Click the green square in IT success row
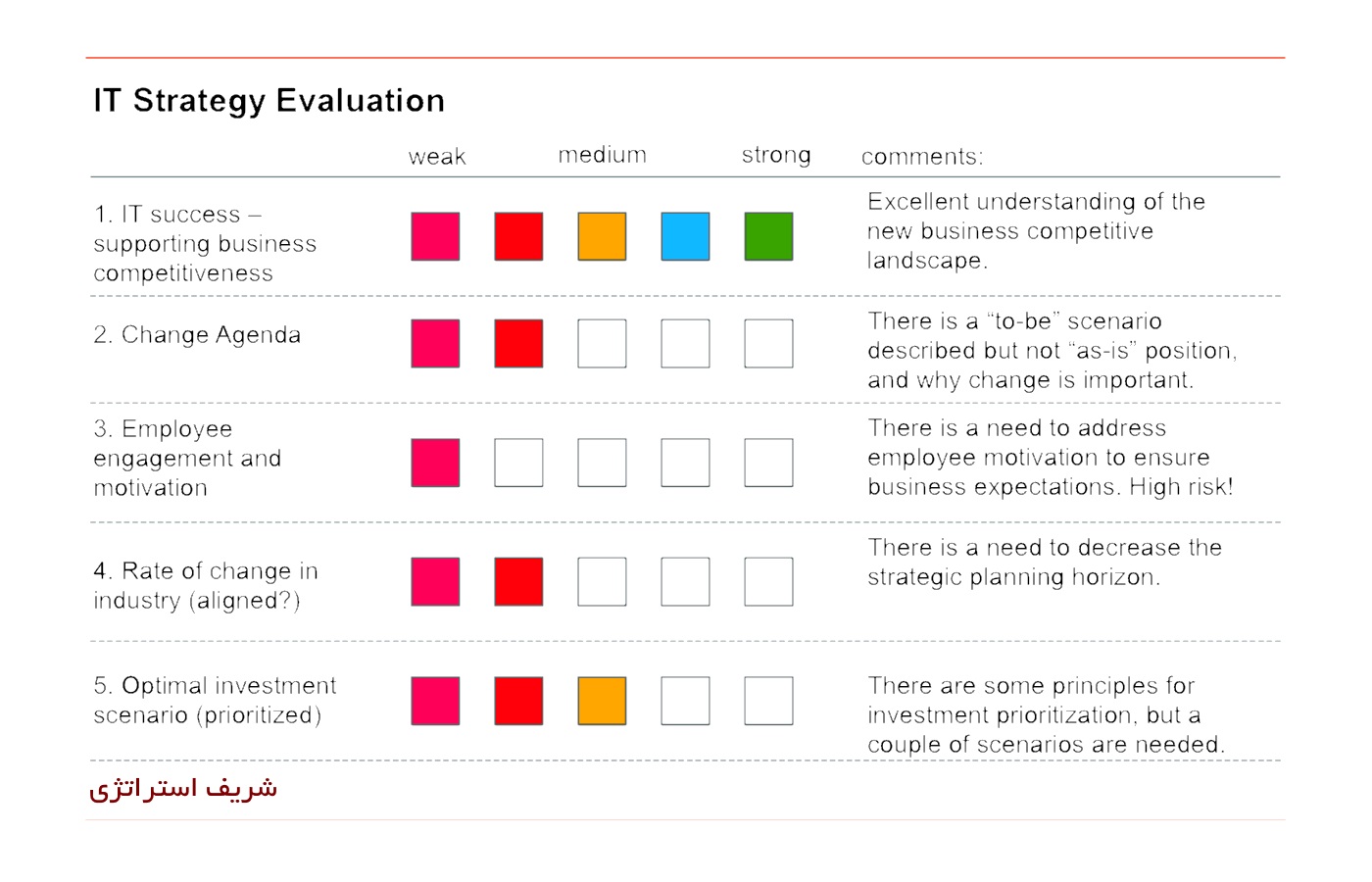1372x882 pixels. pyautogui.click(x=768, y=236)
